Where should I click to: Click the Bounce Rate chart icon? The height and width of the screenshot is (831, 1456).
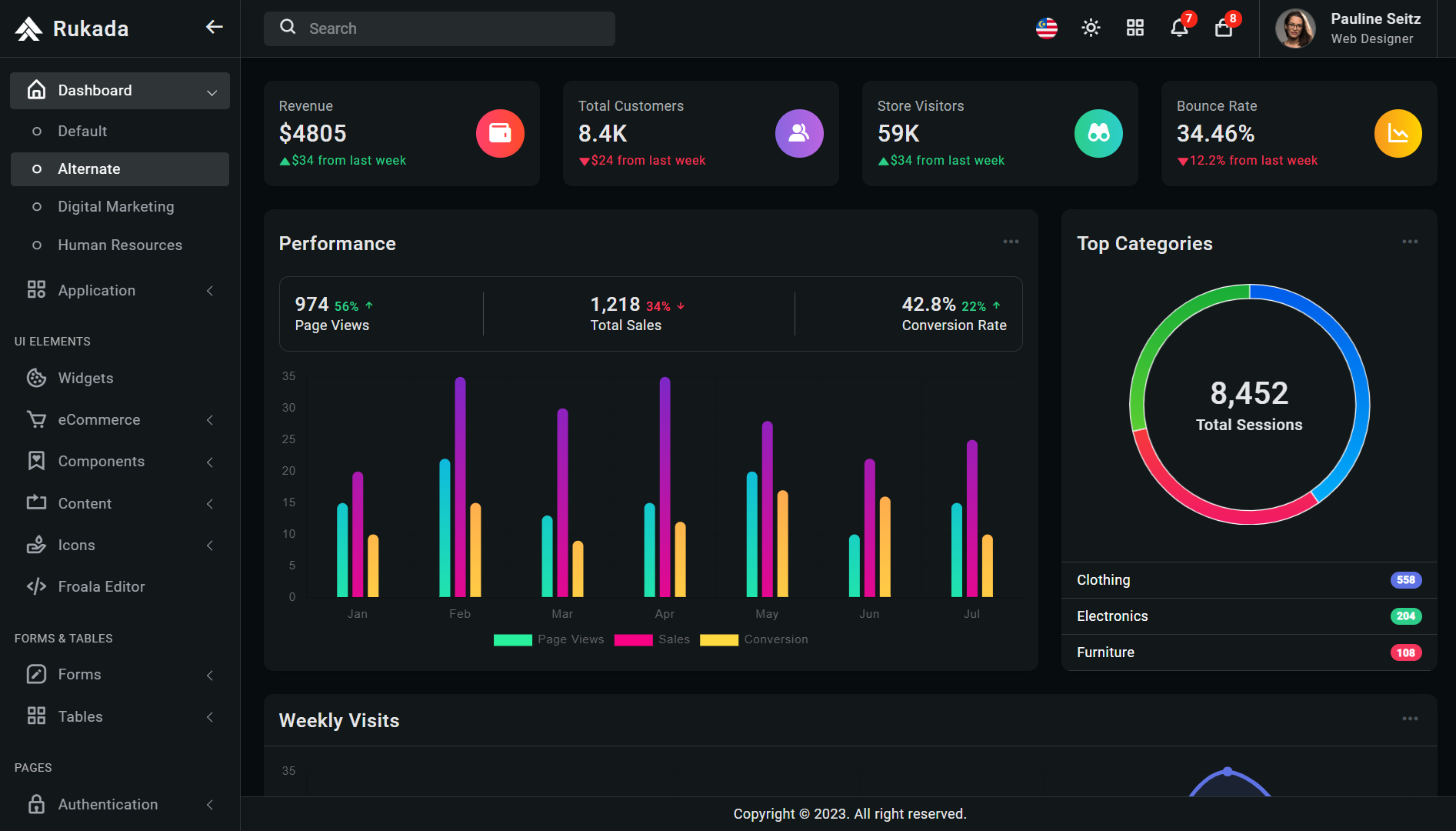point(1398,133)
